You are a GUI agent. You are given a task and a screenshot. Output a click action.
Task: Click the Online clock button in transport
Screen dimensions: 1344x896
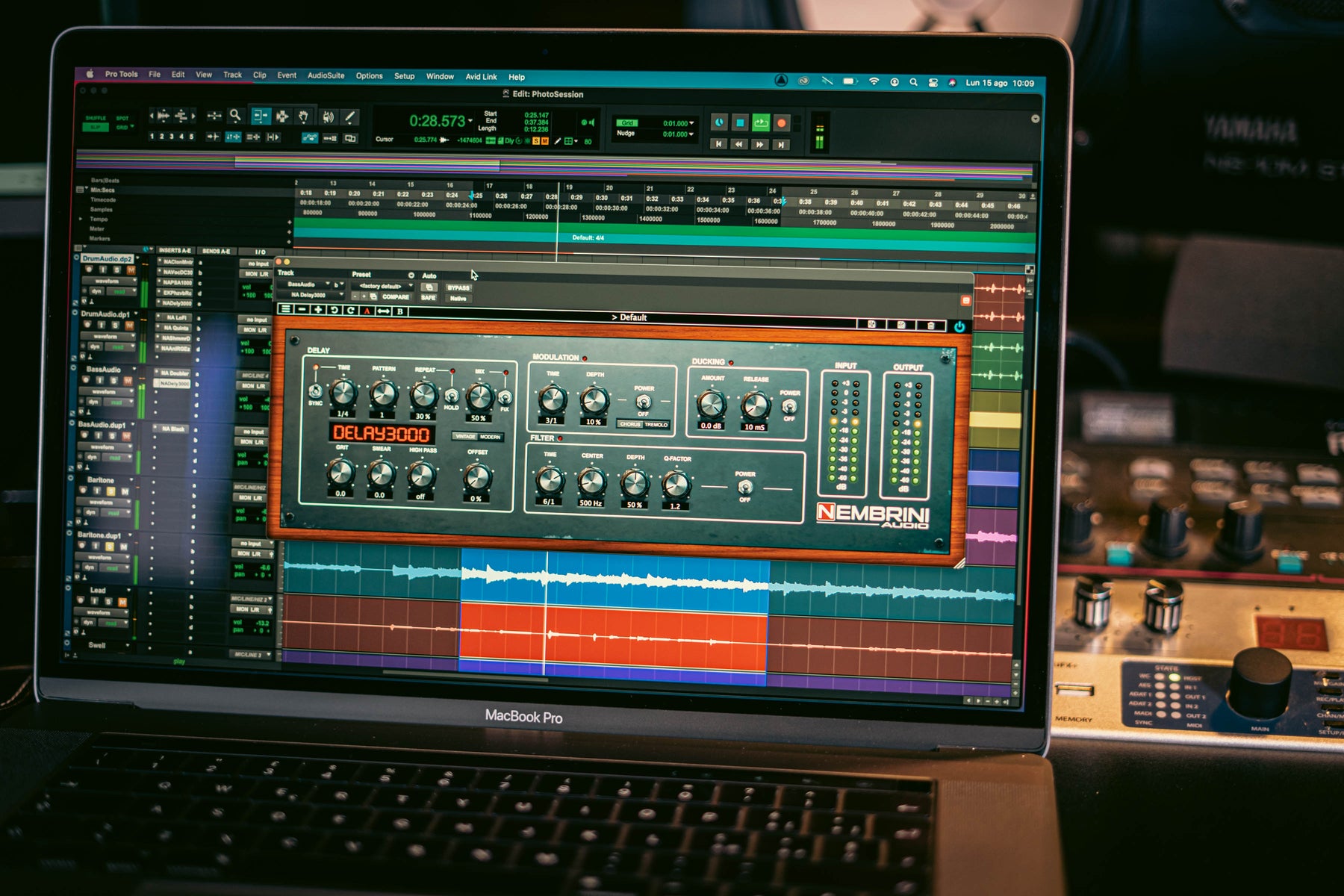[x=719, y=122]
